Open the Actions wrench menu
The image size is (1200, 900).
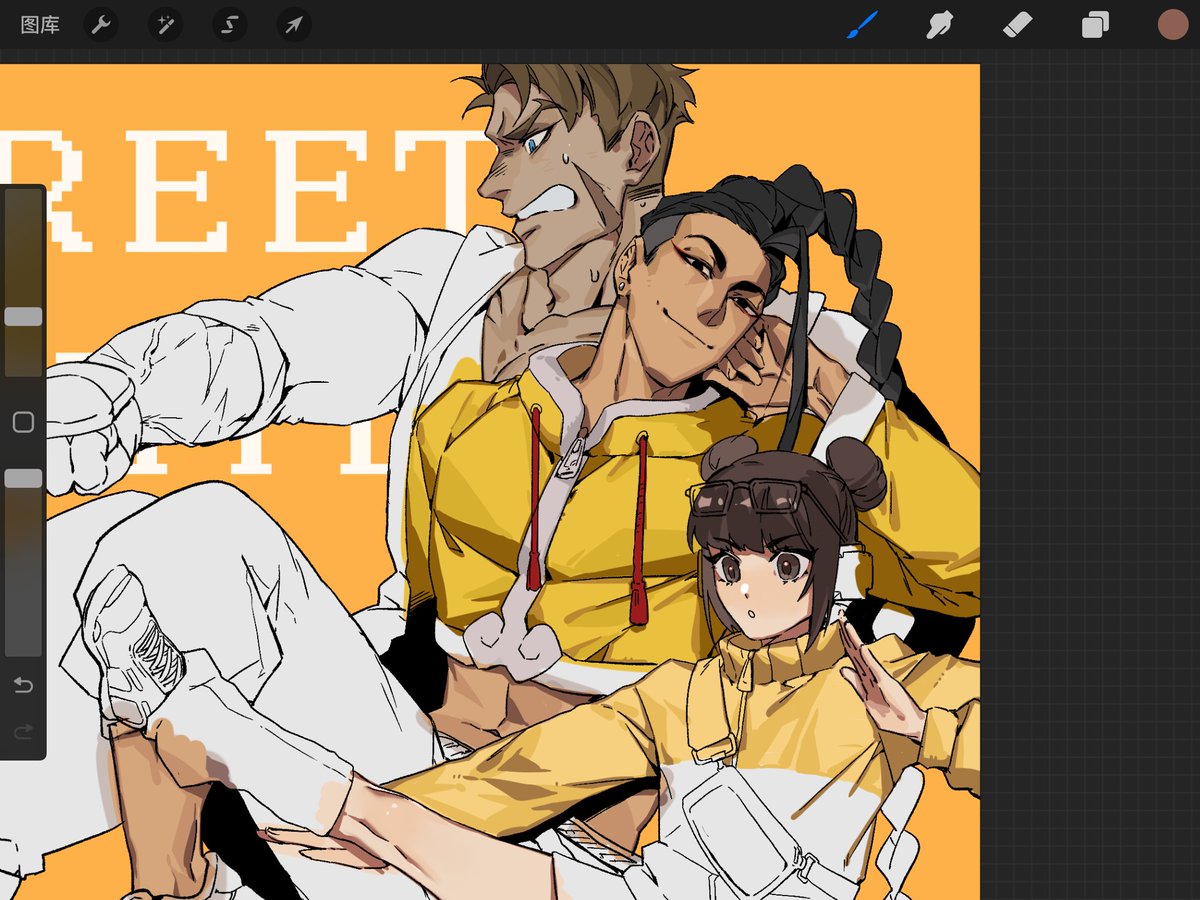point(100,25)
